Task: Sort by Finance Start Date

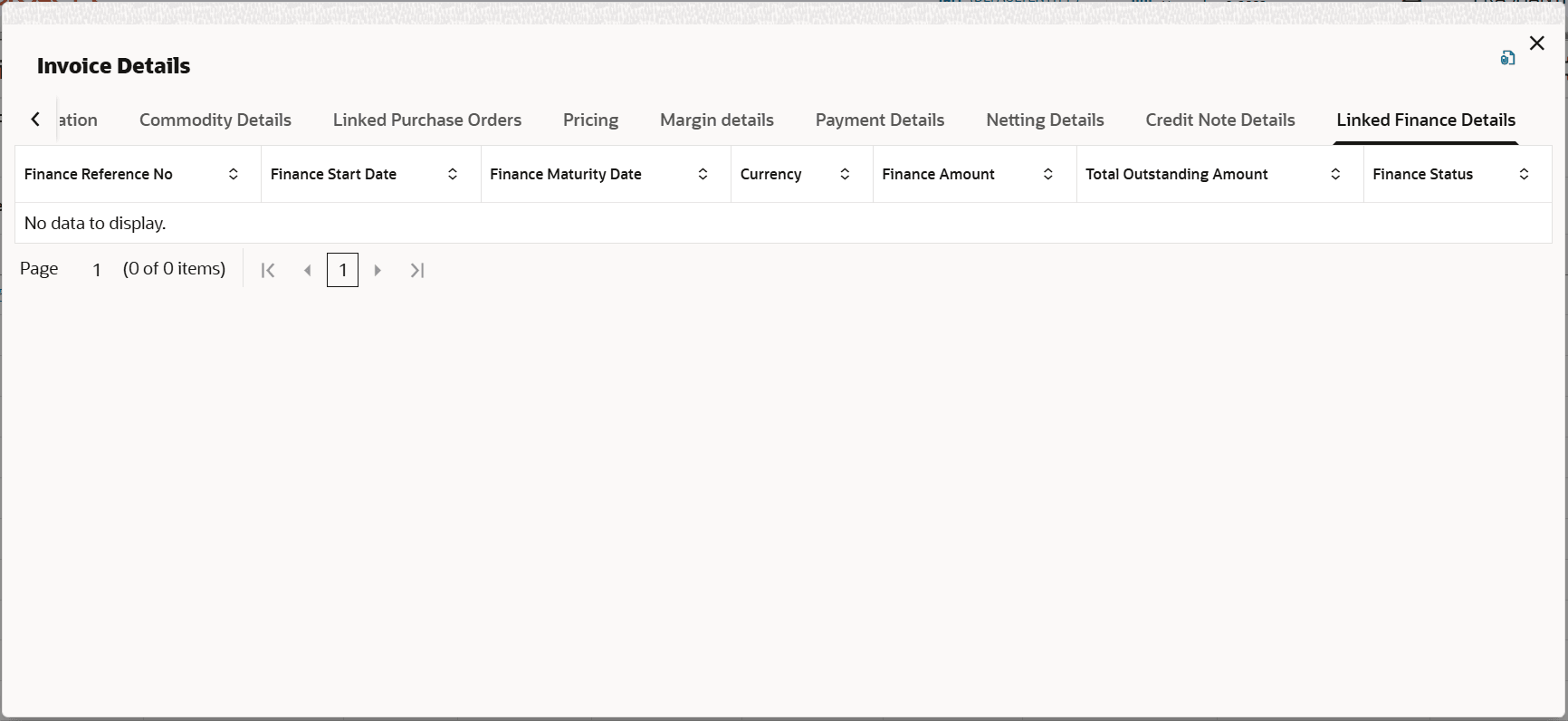Action: coord(453,174)
